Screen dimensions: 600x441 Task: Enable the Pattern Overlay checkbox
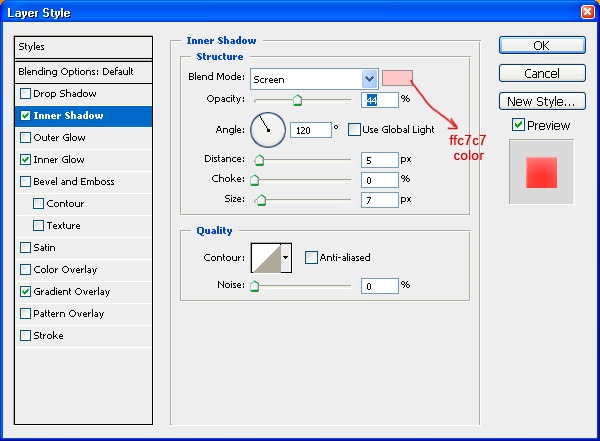click(x=25, y=314)
